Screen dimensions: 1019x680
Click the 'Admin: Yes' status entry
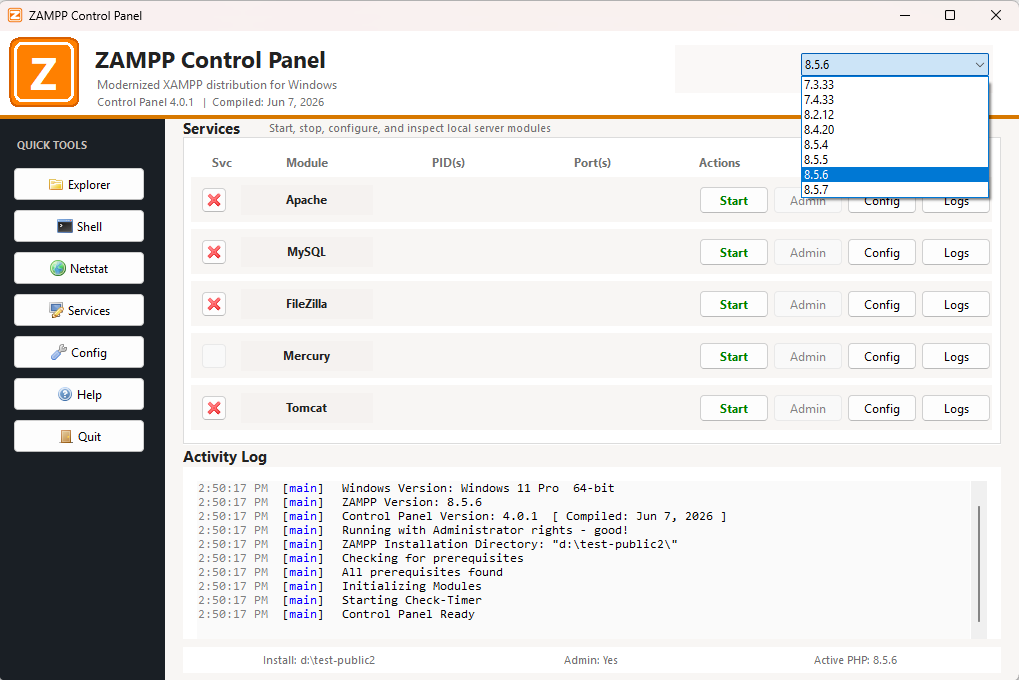[x=591, y=660]
